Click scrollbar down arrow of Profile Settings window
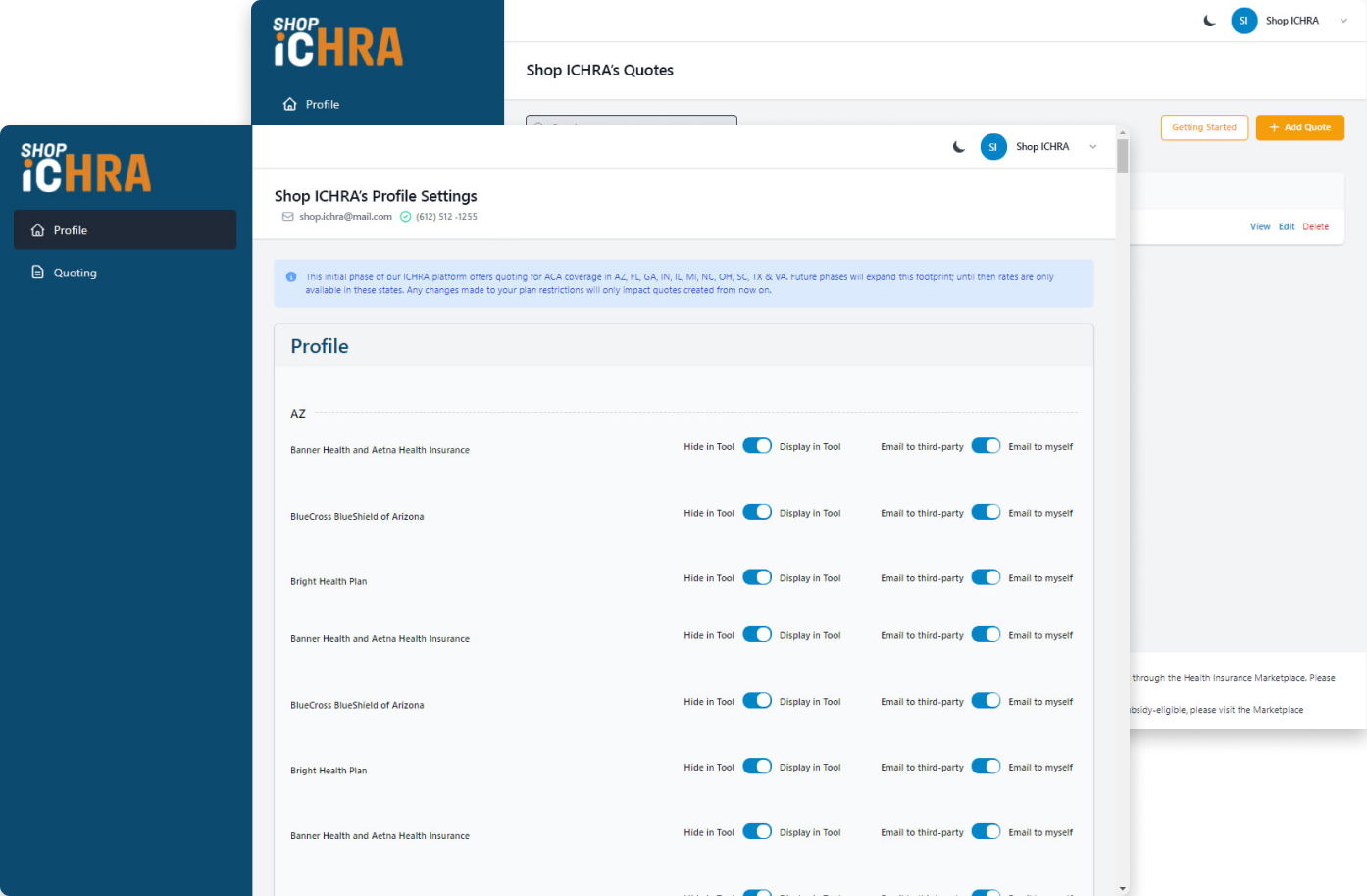 1123,888
